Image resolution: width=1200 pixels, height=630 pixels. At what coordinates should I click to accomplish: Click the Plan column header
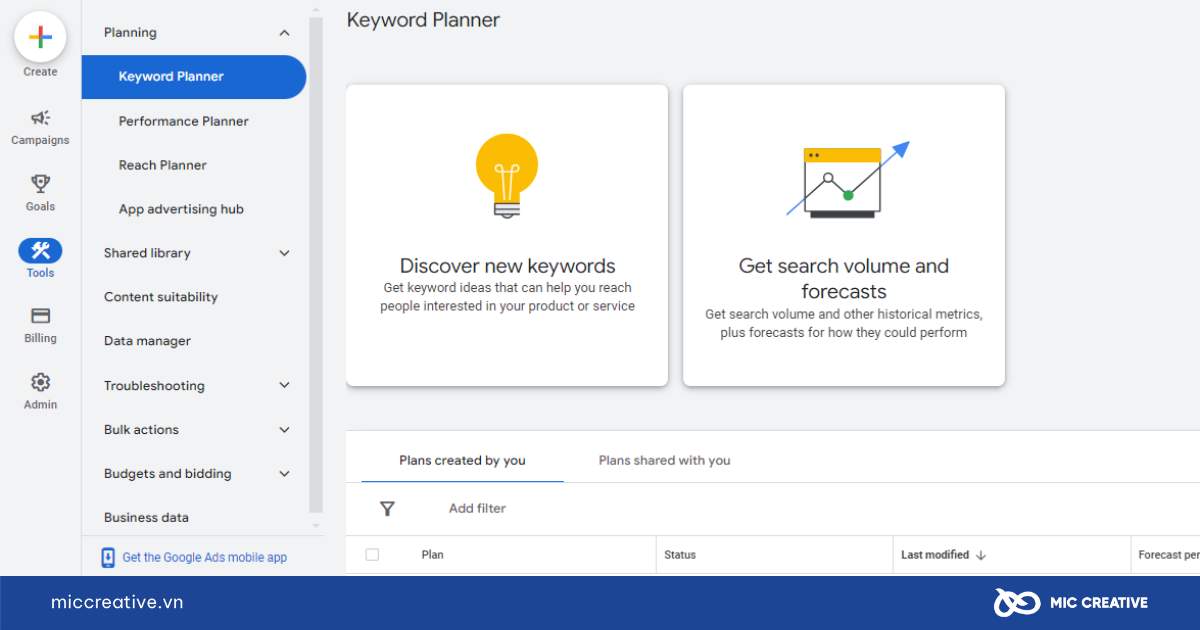(432, 555)
